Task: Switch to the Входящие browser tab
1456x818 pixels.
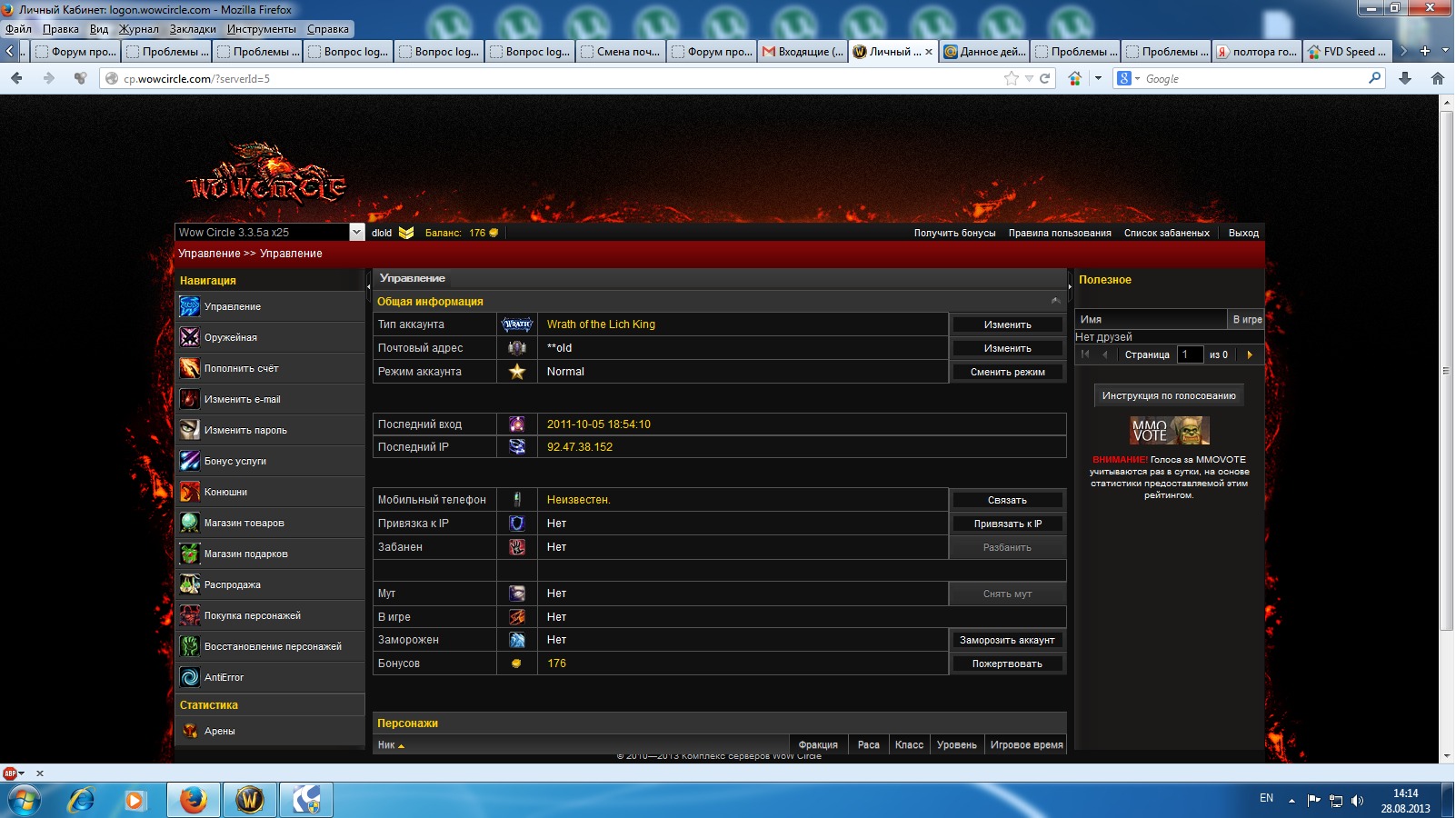Action: 803,52
